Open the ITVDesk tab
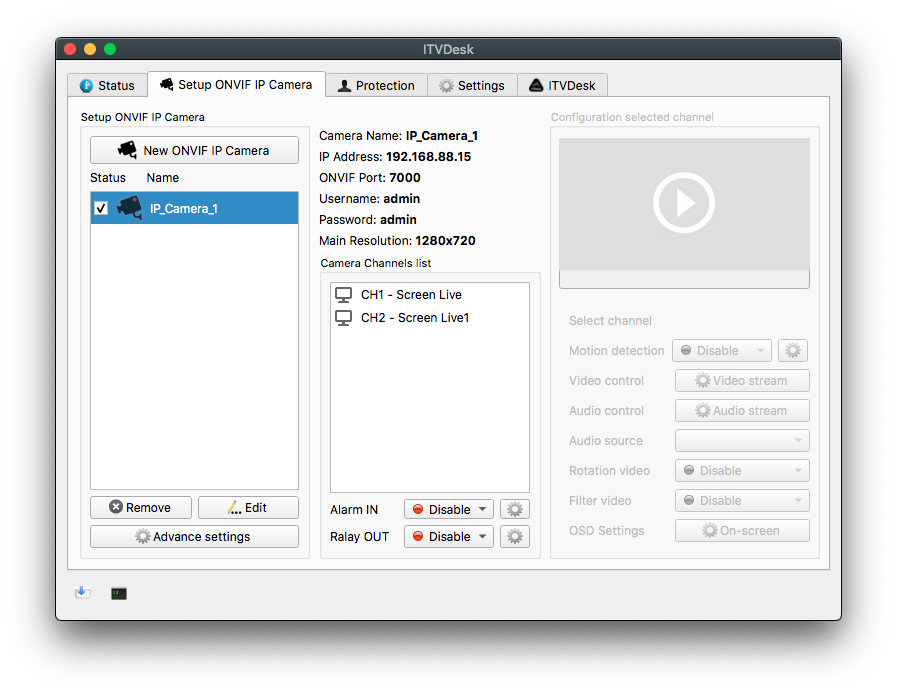Viewport: 897px width, 694px height. [562, 85]
